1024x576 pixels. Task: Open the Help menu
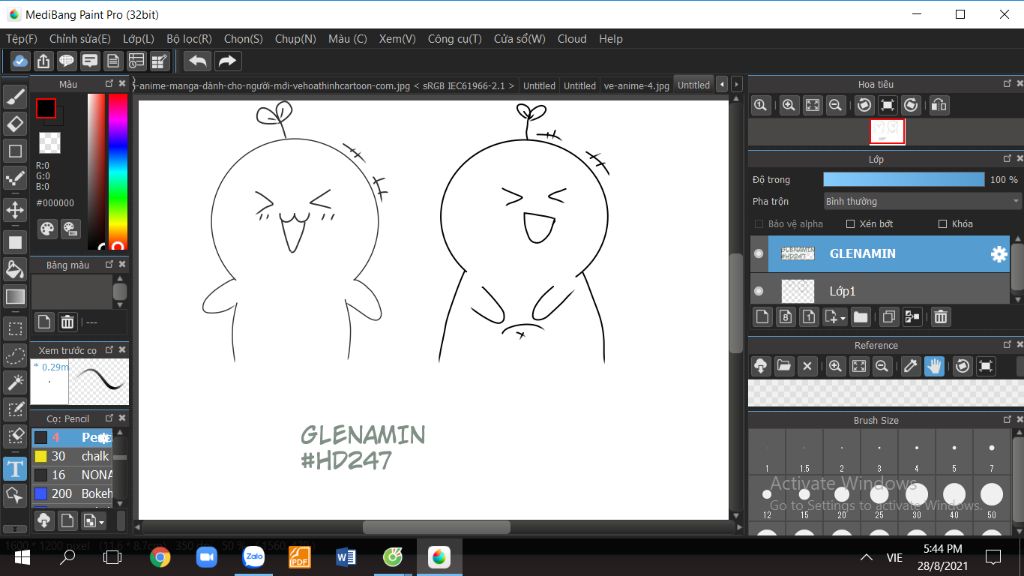[611, 39]
